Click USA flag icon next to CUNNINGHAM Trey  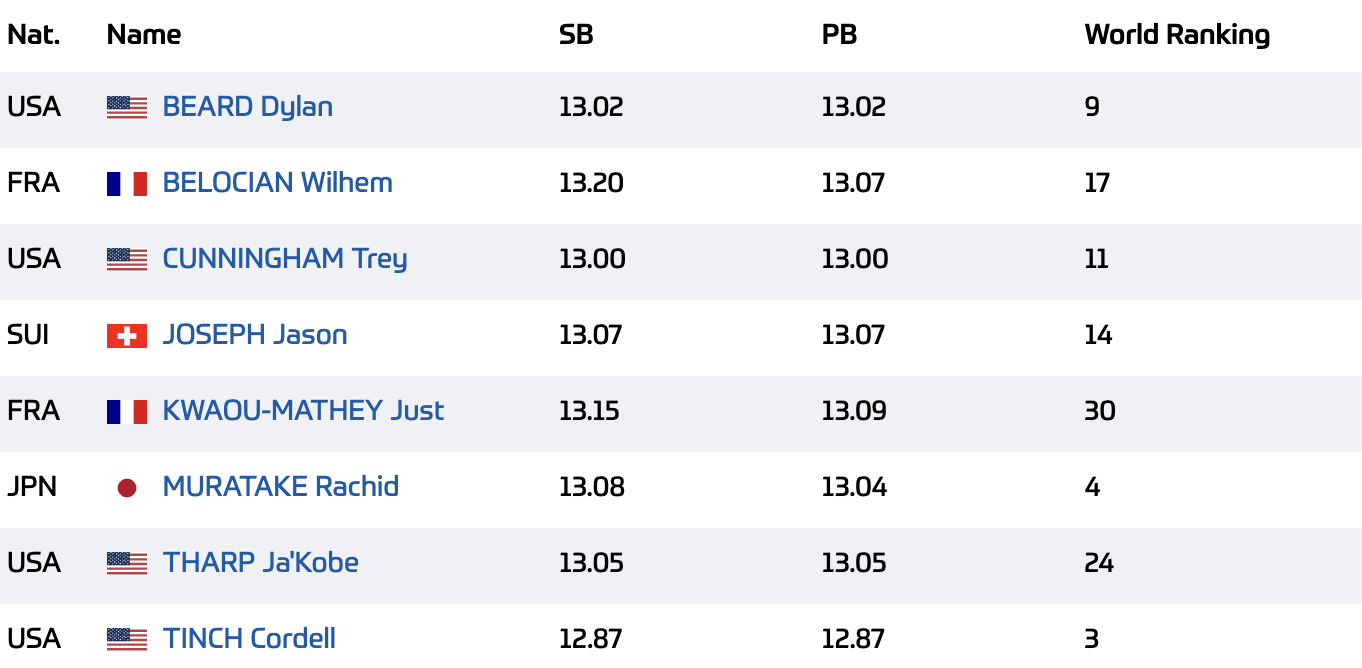pos(127,260)
